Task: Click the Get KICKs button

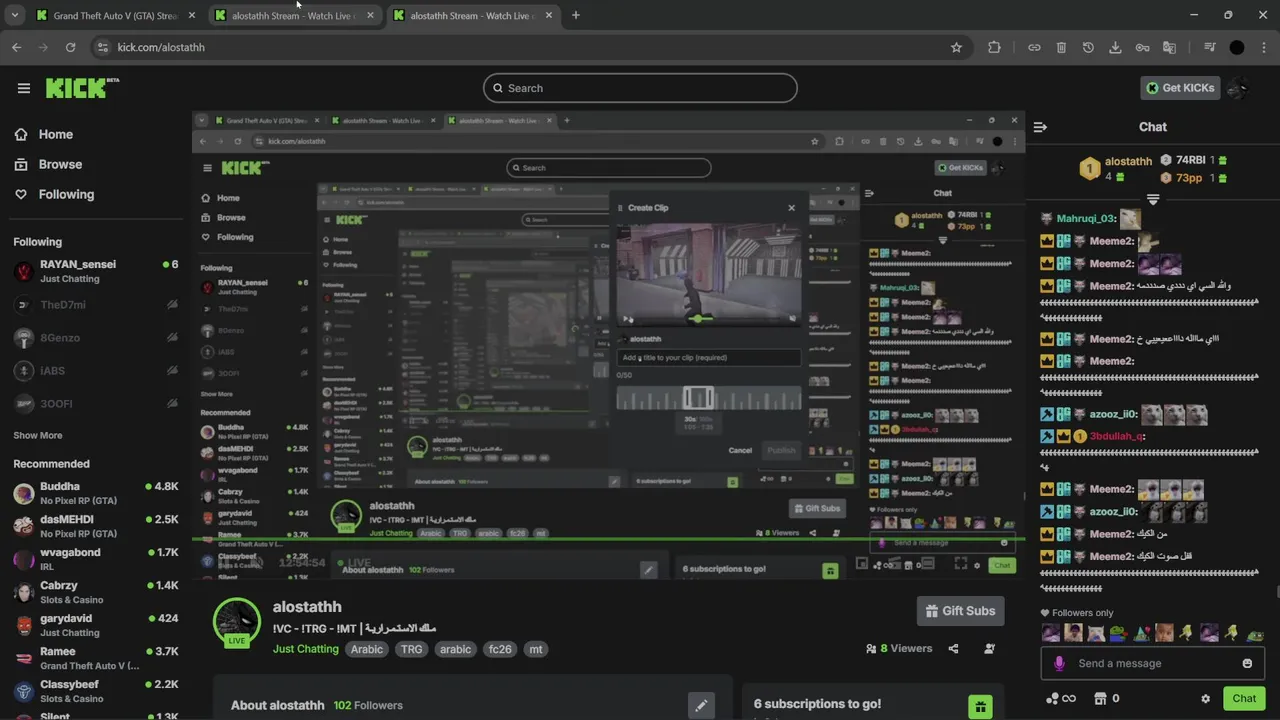Action: click(1180, 88)
